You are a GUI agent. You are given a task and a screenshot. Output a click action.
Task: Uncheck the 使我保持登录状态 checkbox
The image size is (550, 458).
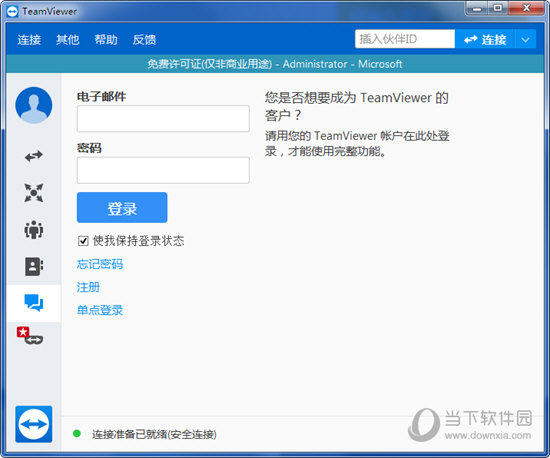point(83,241)
